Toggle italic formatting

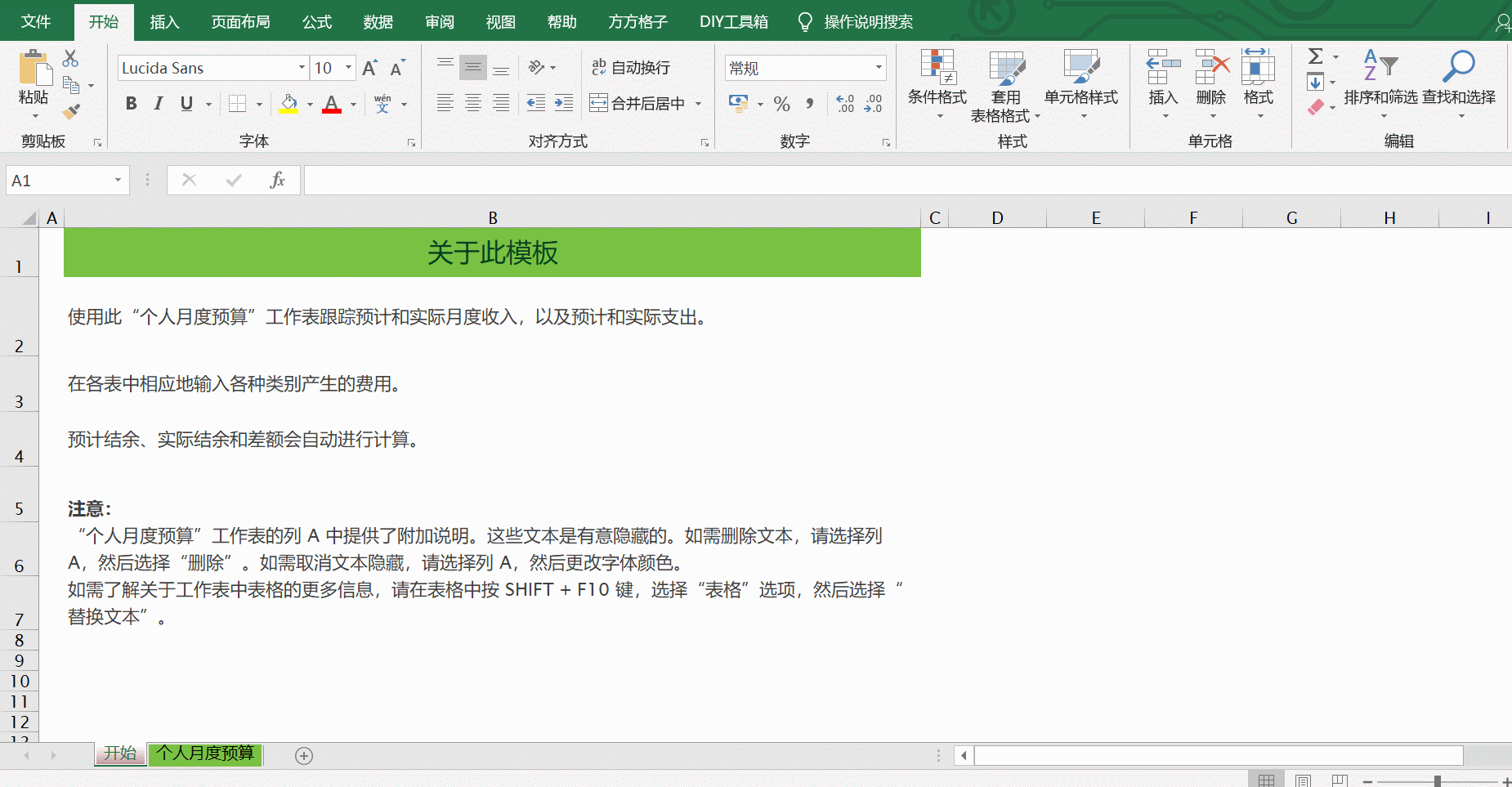[x=159, y=104]
